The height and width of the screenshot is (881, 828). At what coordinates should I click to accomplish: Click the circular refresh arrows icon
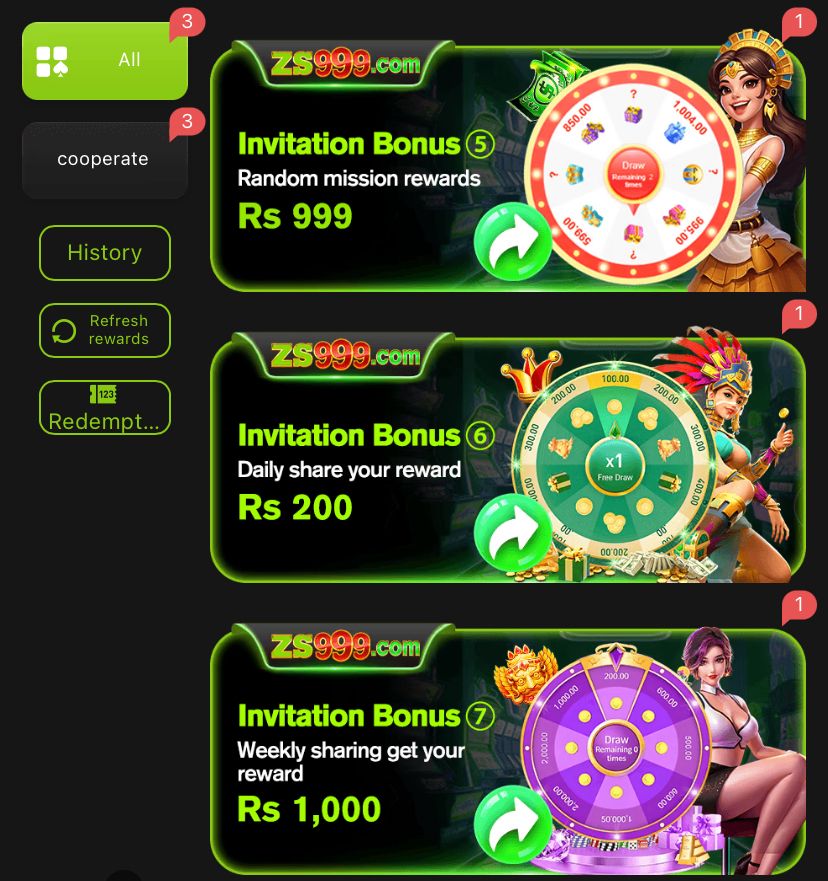[x=64, y=331]
